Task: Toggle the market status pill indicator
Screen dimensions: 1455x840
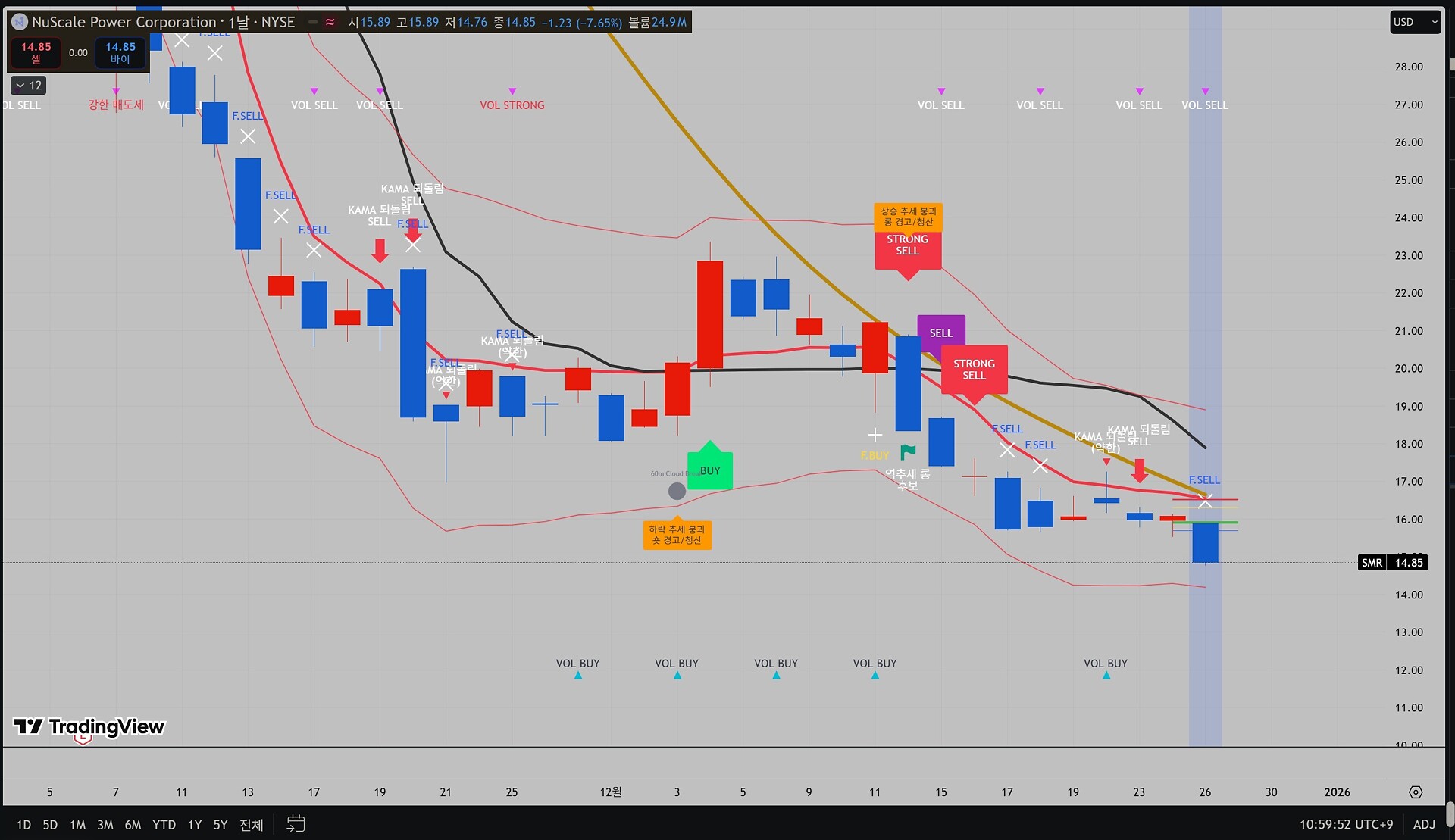Action: tap(312, 23)
